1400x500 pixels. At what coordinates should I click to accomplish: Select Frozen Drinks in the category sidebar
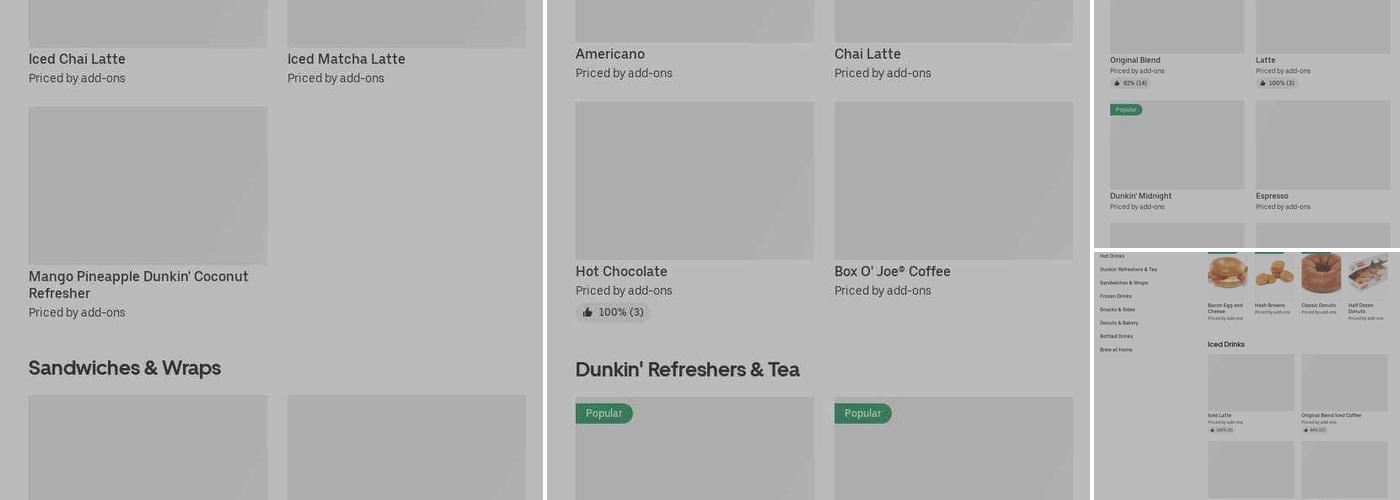(1116, 297)
